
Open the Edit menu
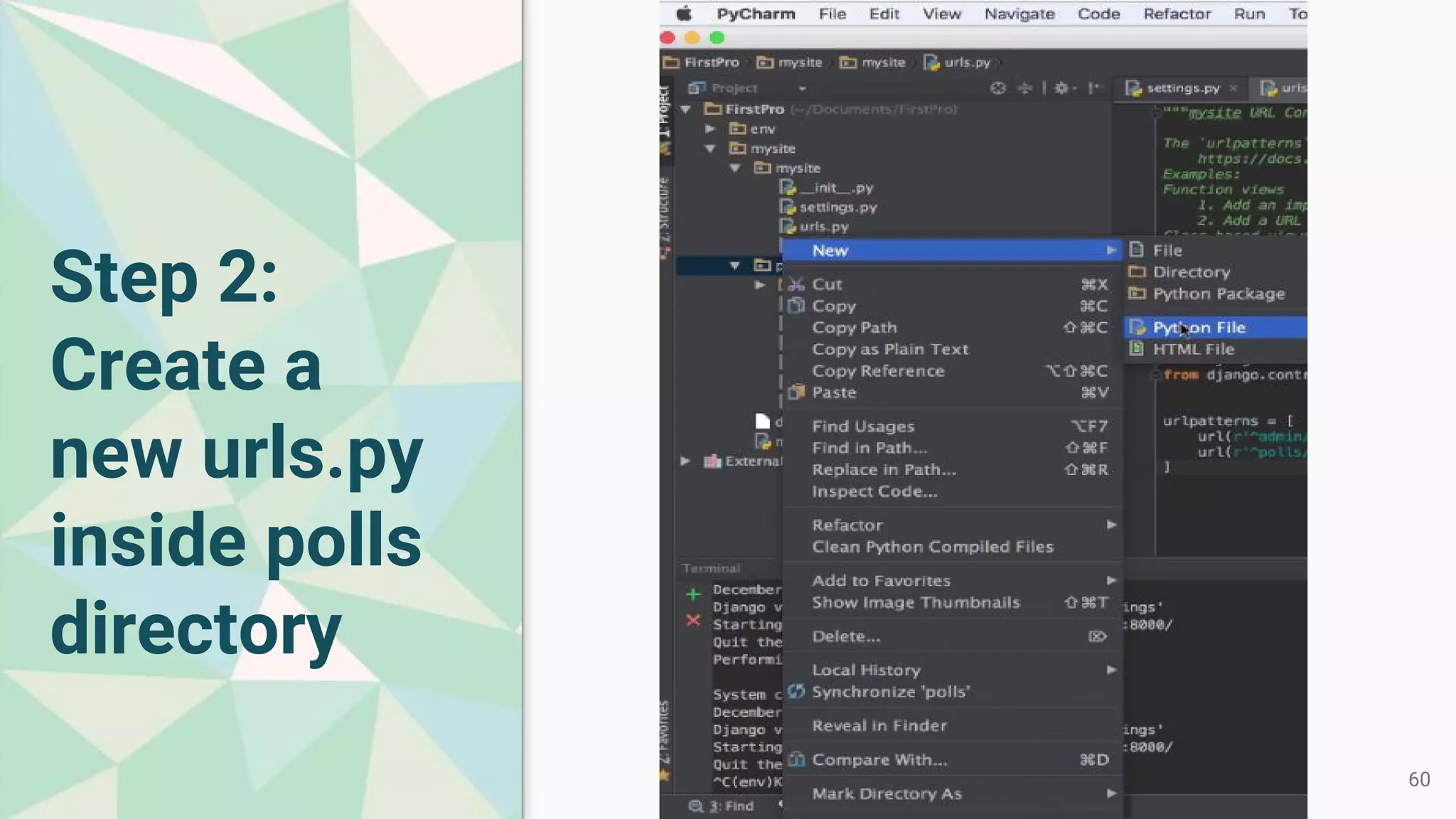coord(884,14)
